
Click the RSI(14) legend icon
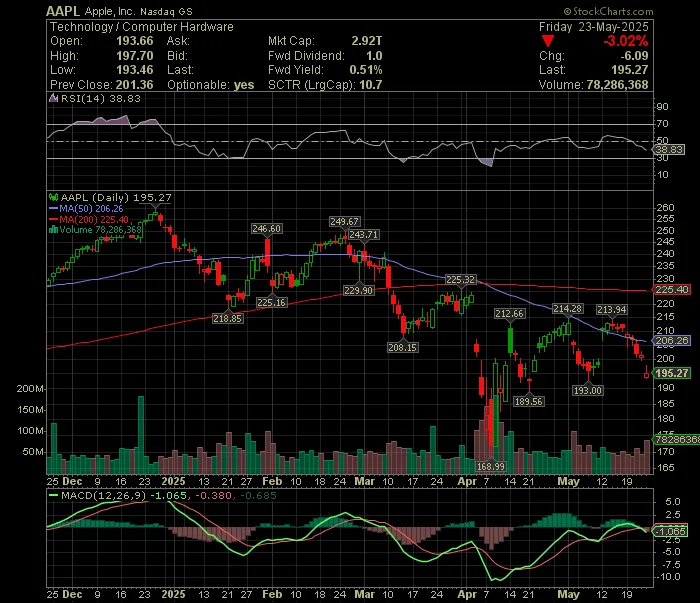tap(53, 98)
